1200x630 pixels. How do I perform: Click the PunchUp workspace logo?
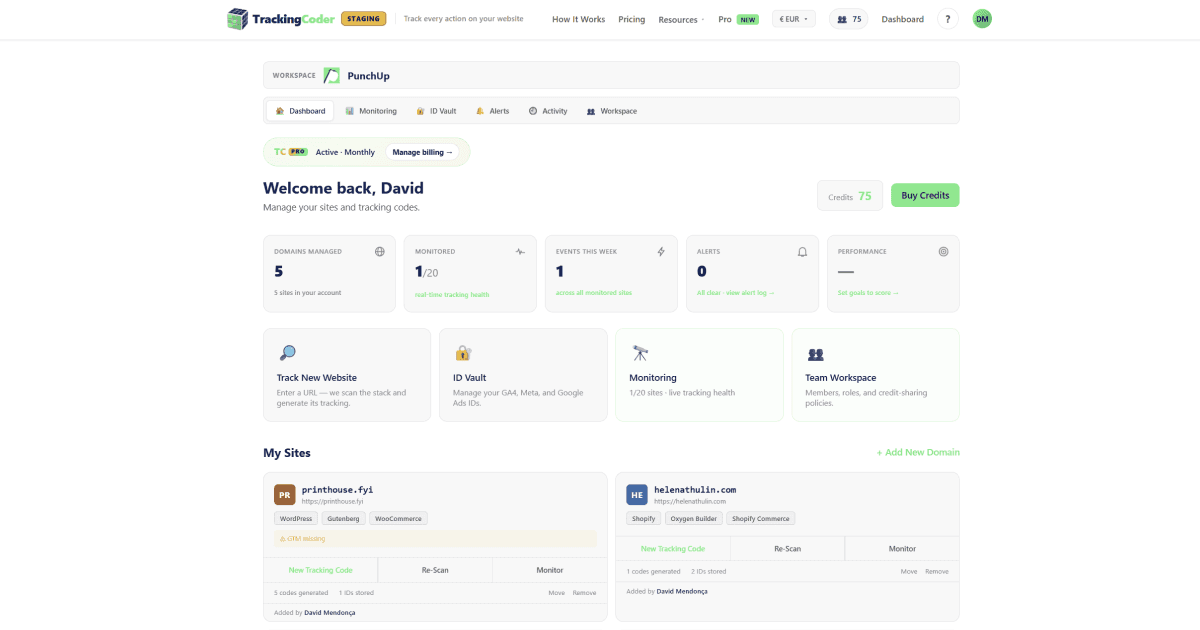pyautogui.click(x=331, y=75)
